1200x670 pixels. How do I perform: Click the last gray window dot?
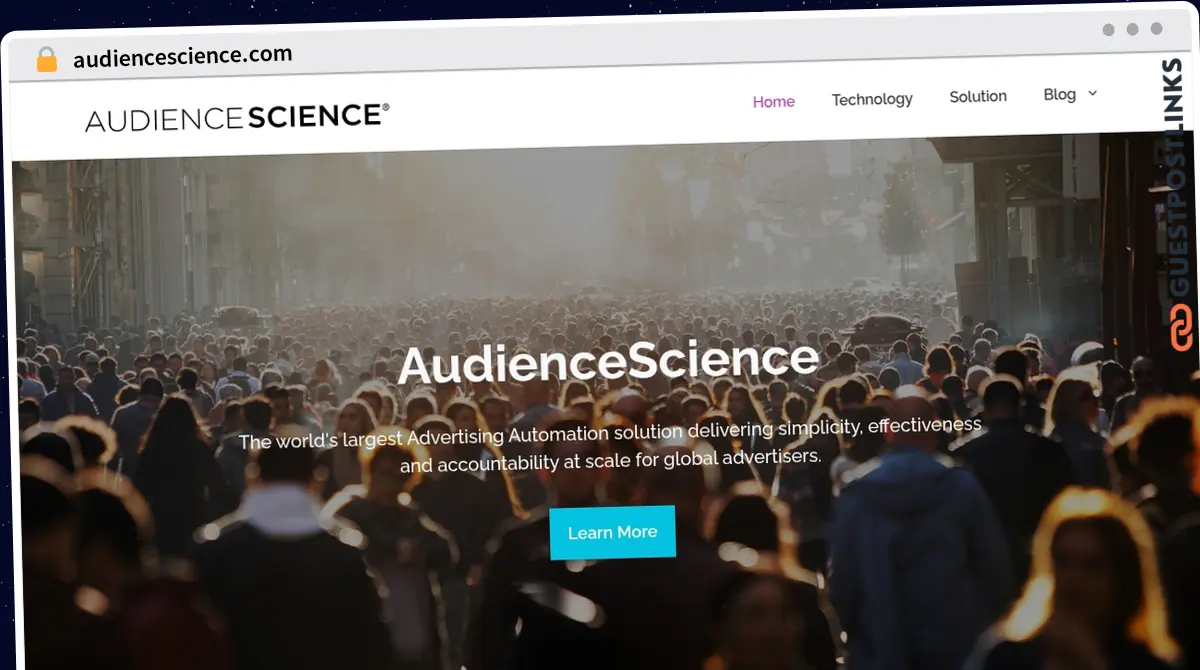1156,29
